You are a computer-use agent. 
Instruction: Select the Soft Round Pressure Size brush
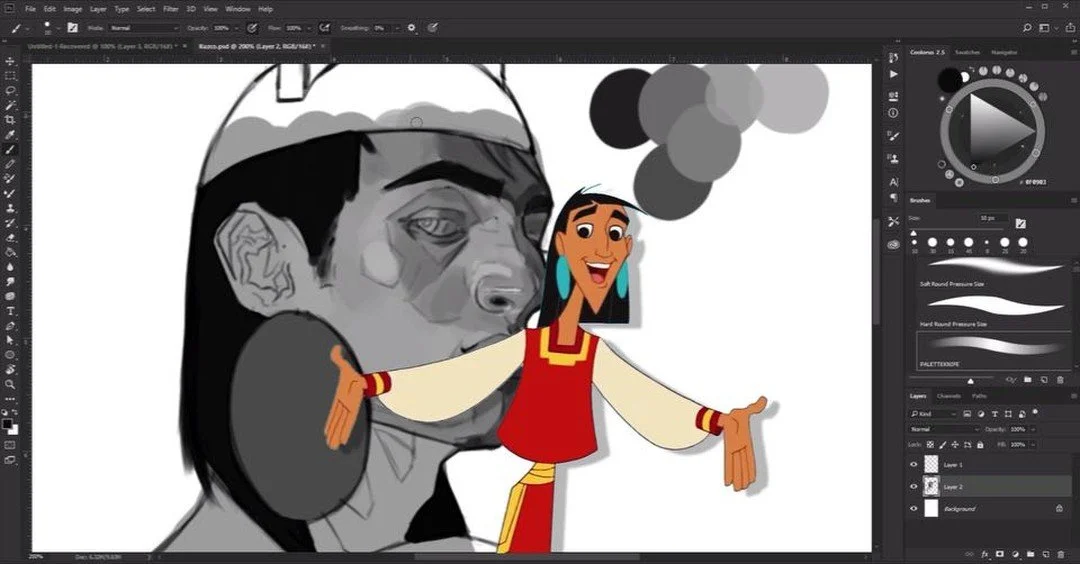click(994, 271)
